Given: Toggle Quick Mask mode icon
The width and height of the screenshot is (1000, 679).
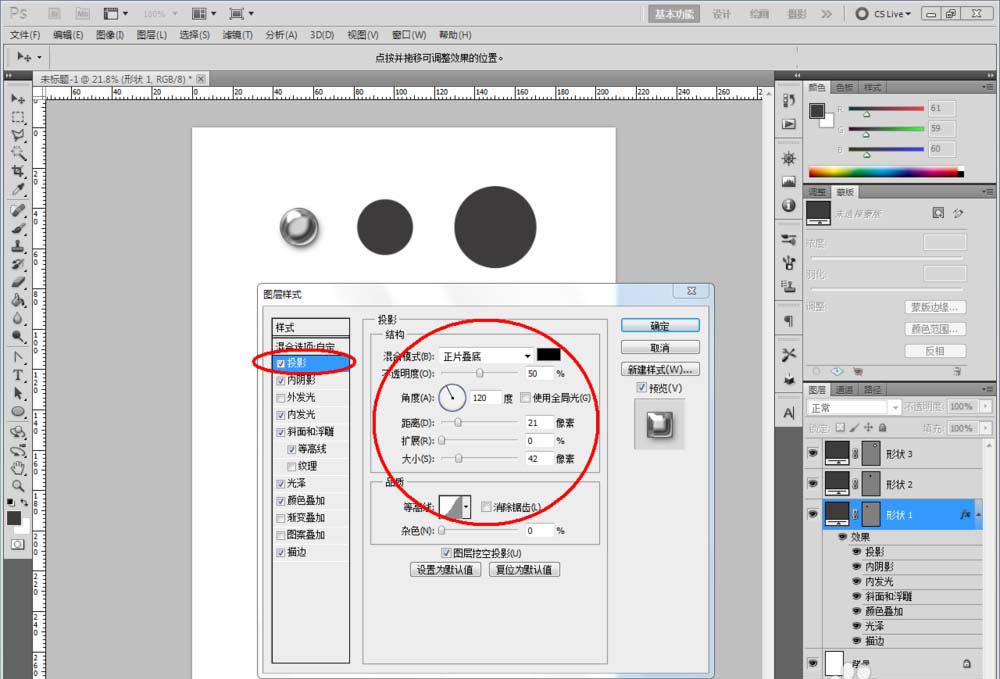Looking at the screenshot, I should pos(18,544).
